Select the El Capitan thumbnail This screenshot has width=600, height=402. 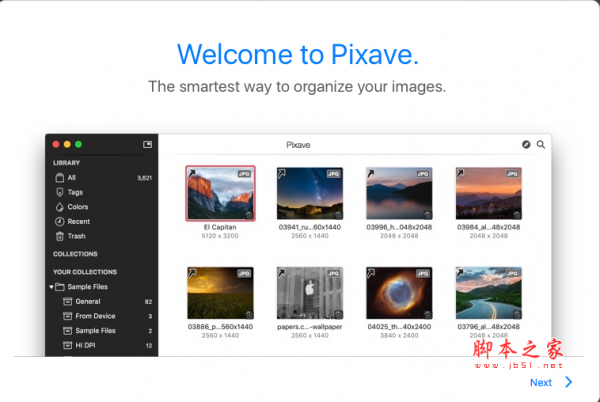point(220,193)
